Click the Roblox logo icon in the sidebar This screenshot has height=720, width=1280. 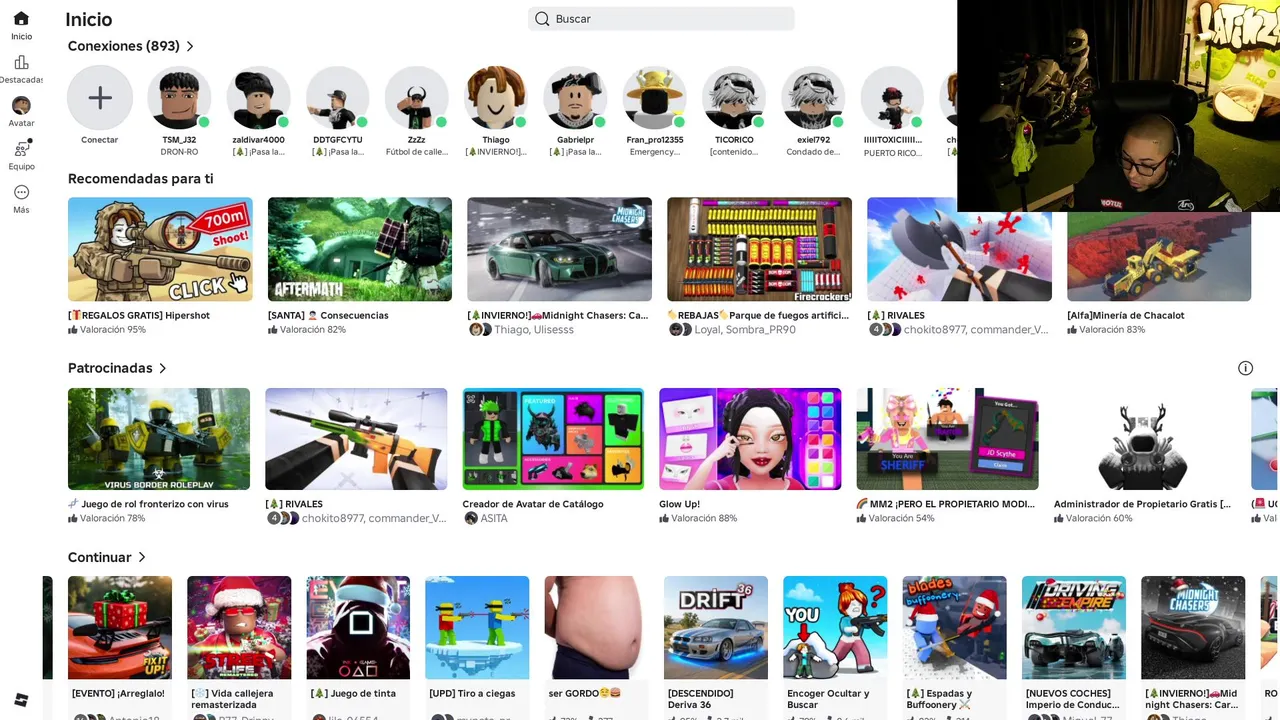[x=21, y=699]
